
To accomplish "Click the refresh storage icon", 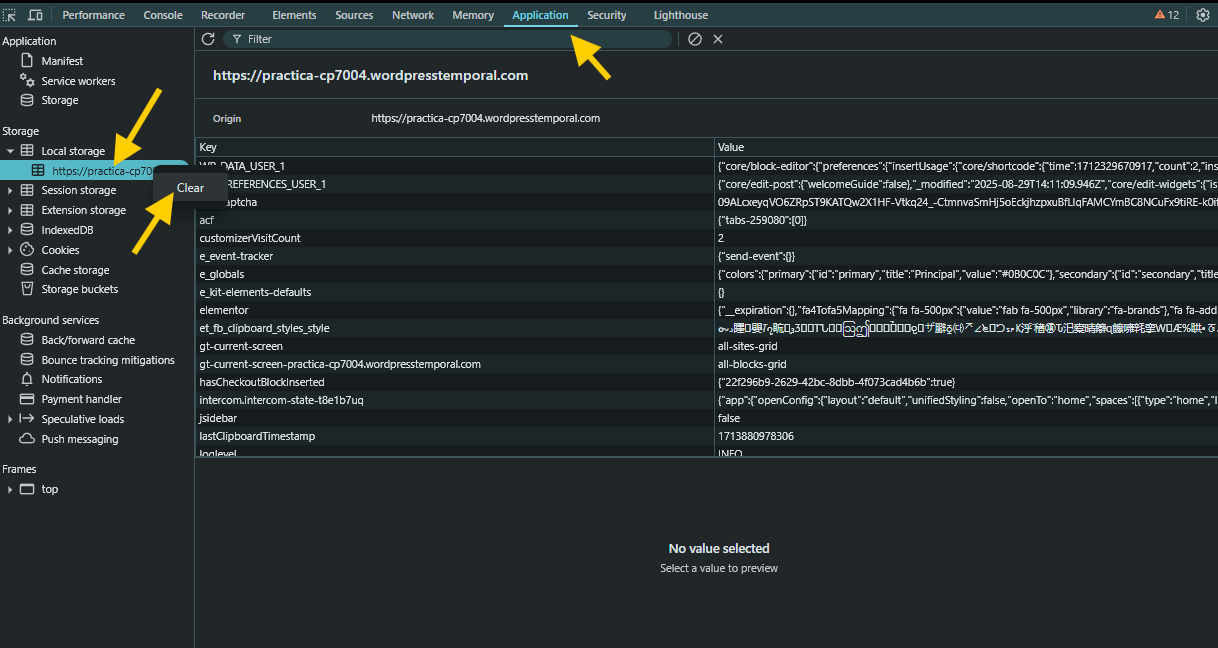I will point(208,39).
